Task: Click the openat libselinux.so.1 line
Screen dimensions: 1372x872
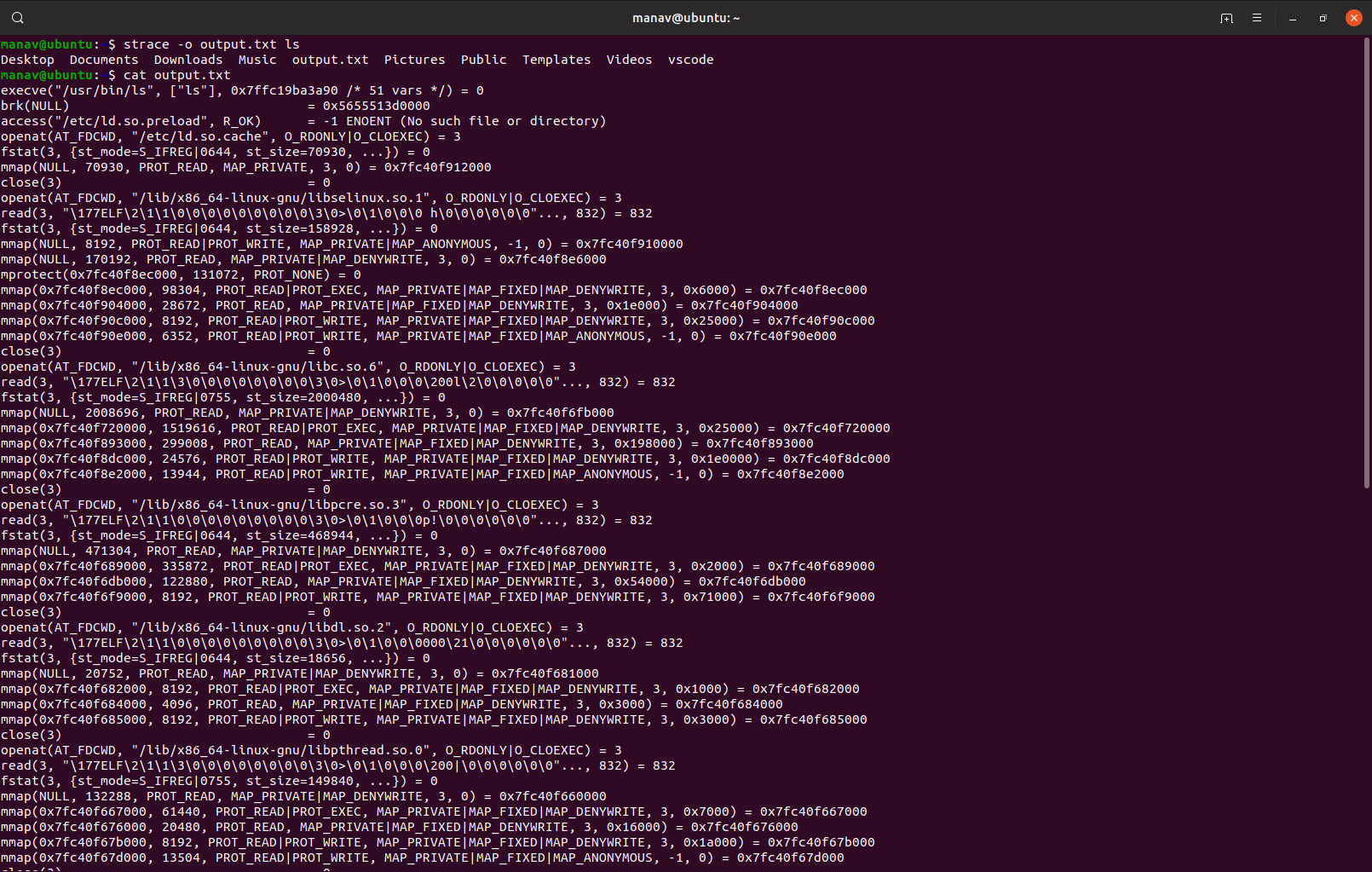Action: [x=311, y=198]
